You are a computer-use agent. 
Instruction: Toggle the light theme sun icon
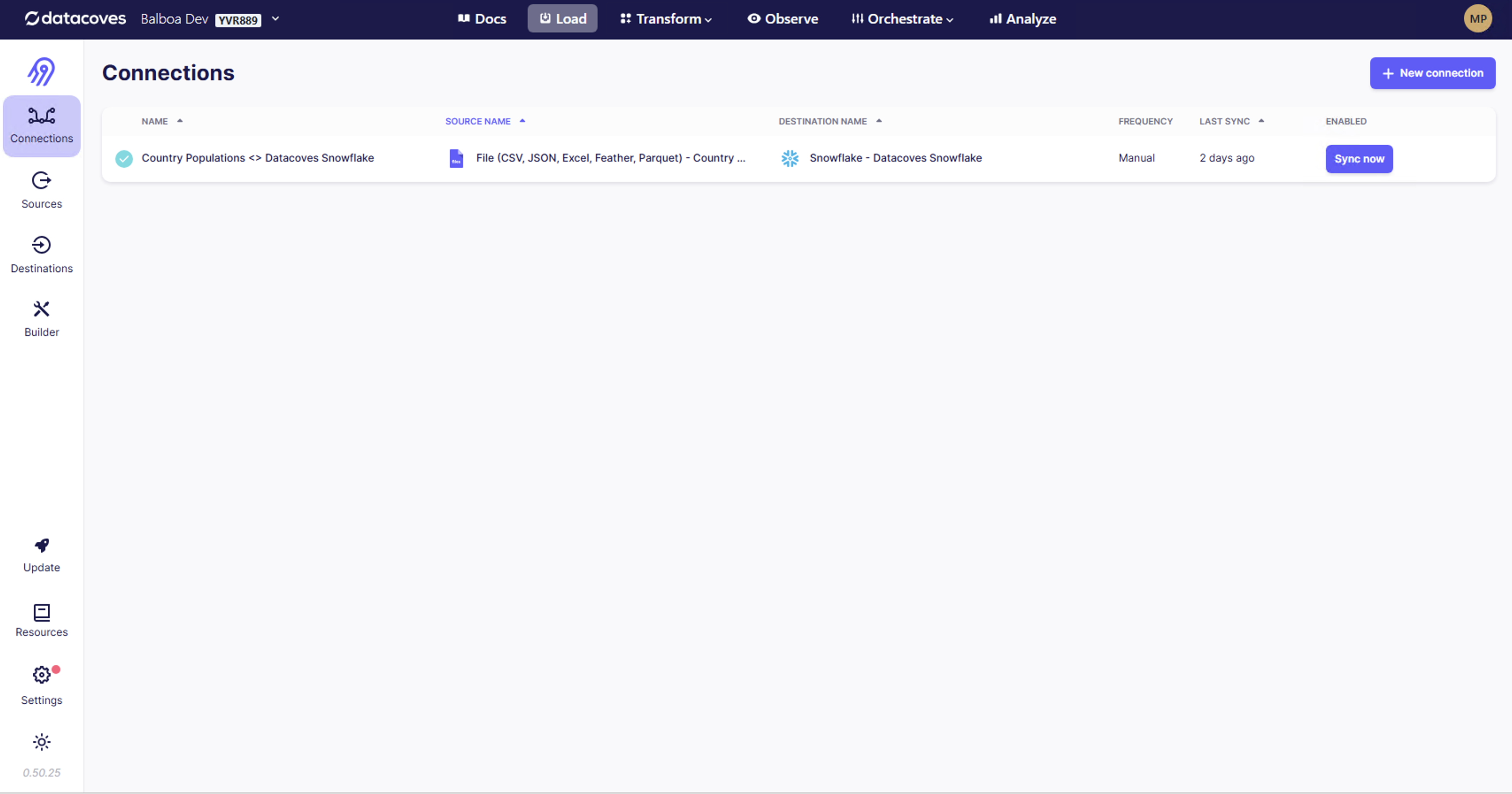pos(42,742)
